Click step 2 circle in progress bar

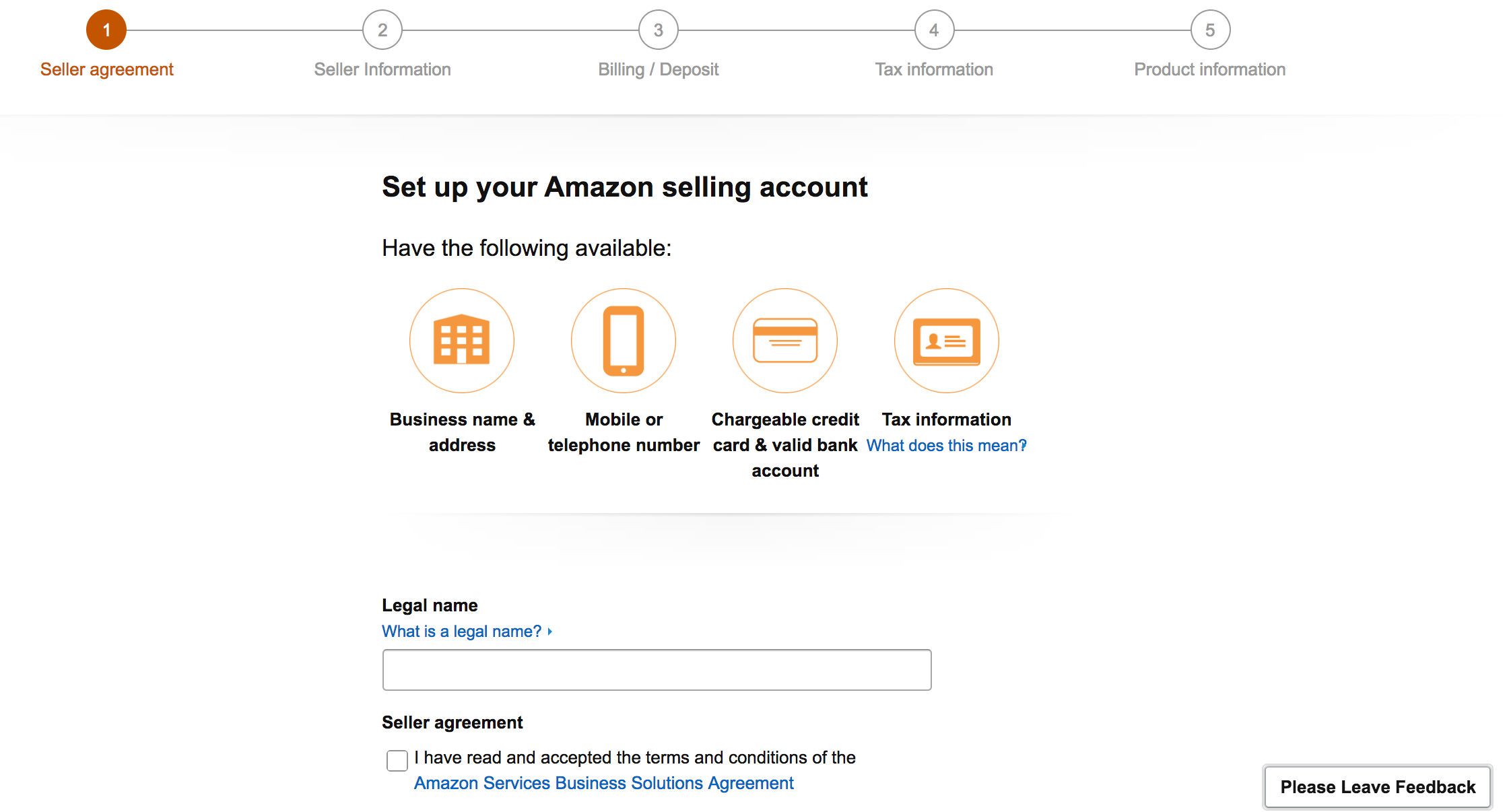coord(382,30)
